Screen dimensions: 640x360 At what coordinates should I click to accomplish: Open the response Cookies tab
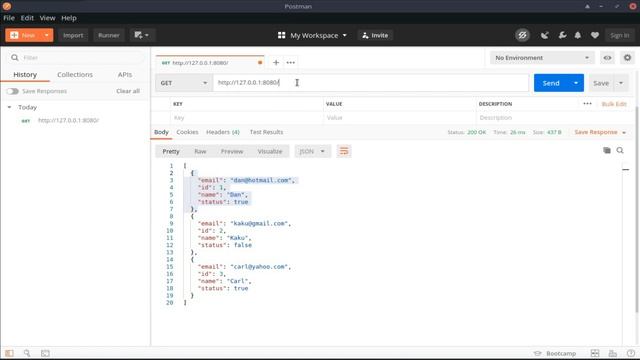tap(187, 132)
